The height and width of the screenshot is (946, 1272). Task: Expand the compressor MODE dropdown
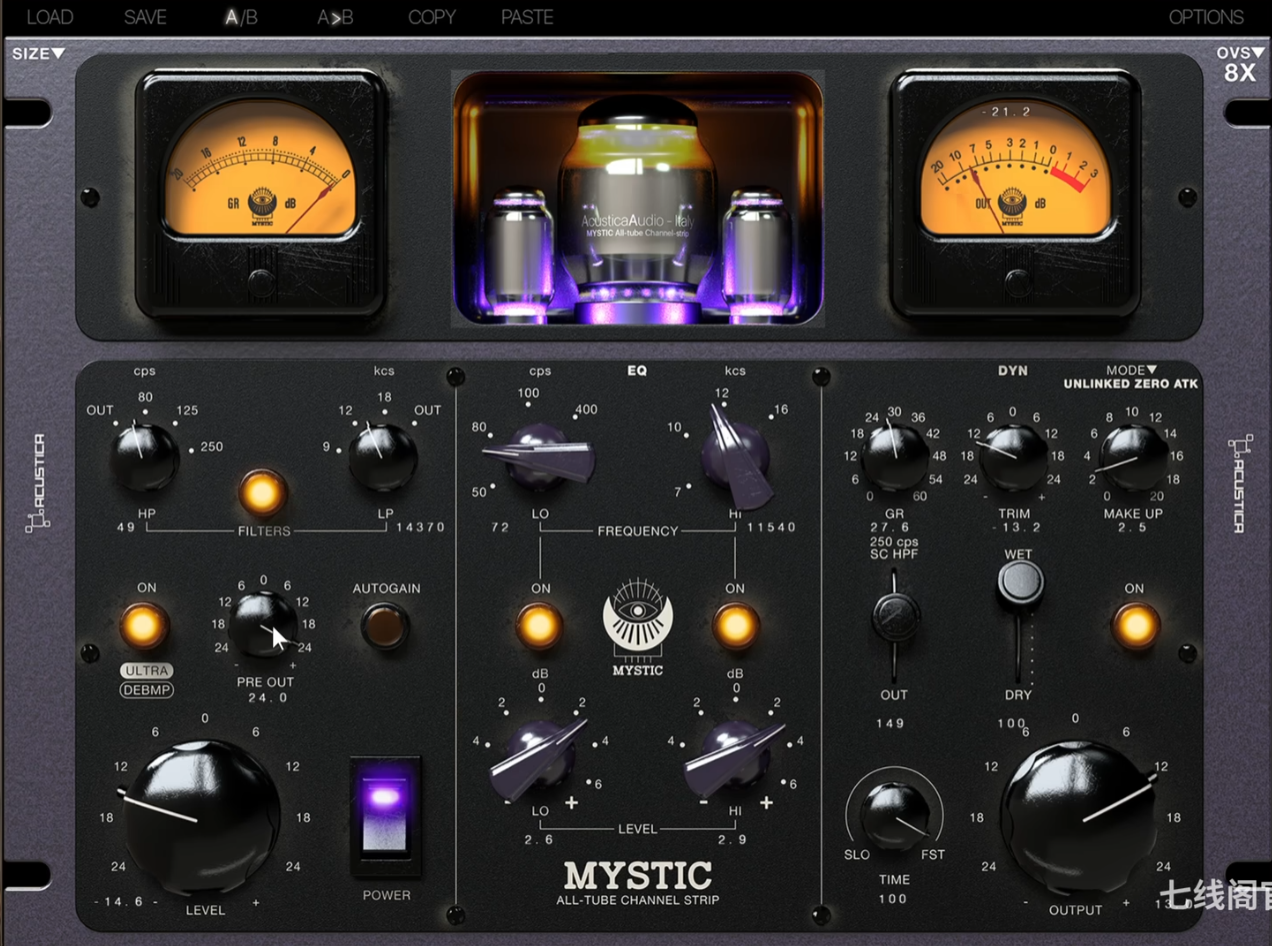[x=1130, y=370]
